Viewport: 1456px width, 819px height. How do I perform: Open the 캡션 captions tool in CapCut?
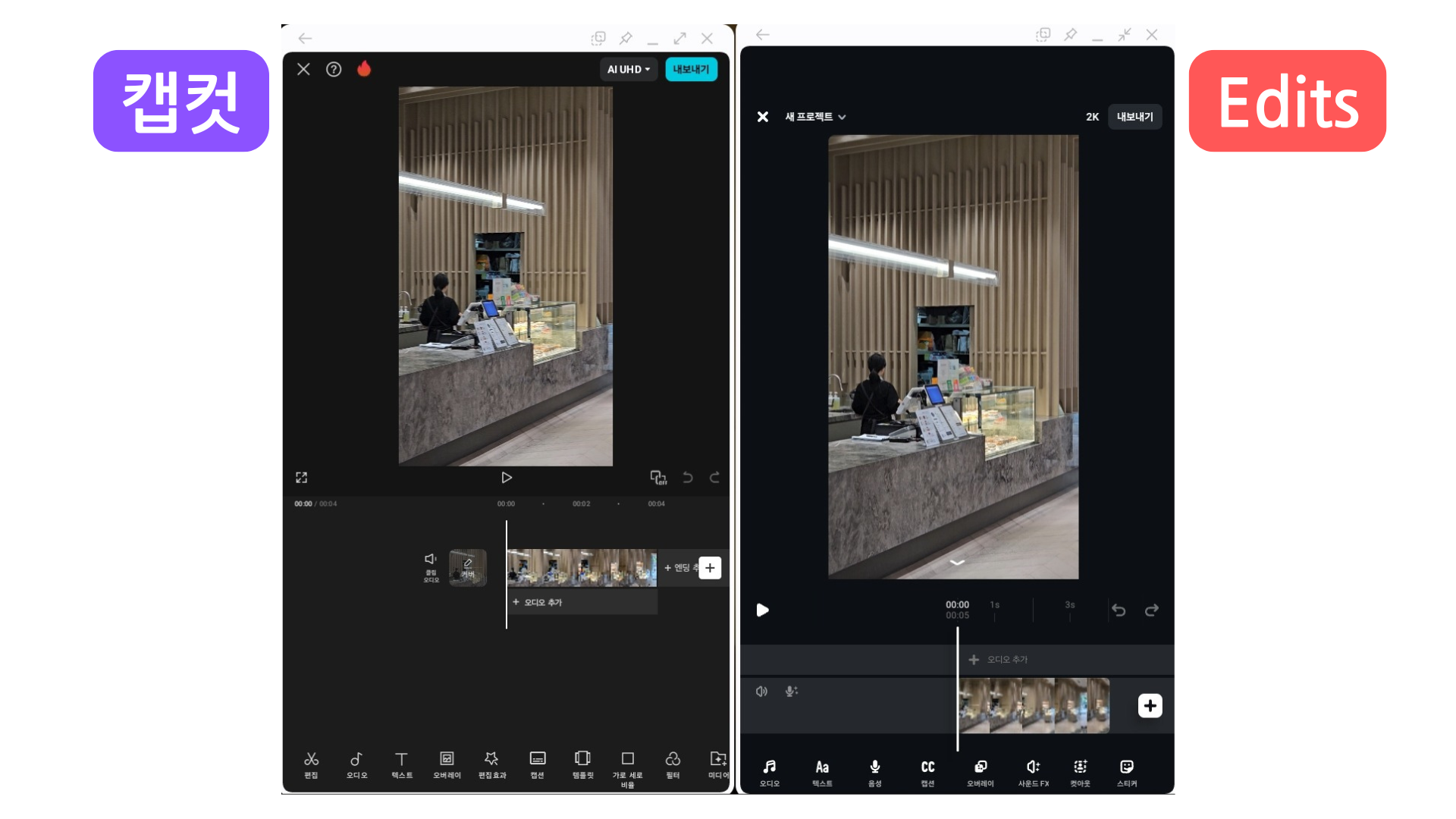pyautogui.click(x=538, y=764)
